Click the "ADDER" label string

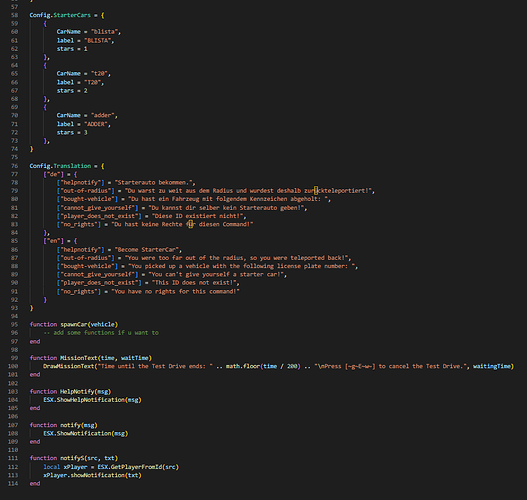96,124
